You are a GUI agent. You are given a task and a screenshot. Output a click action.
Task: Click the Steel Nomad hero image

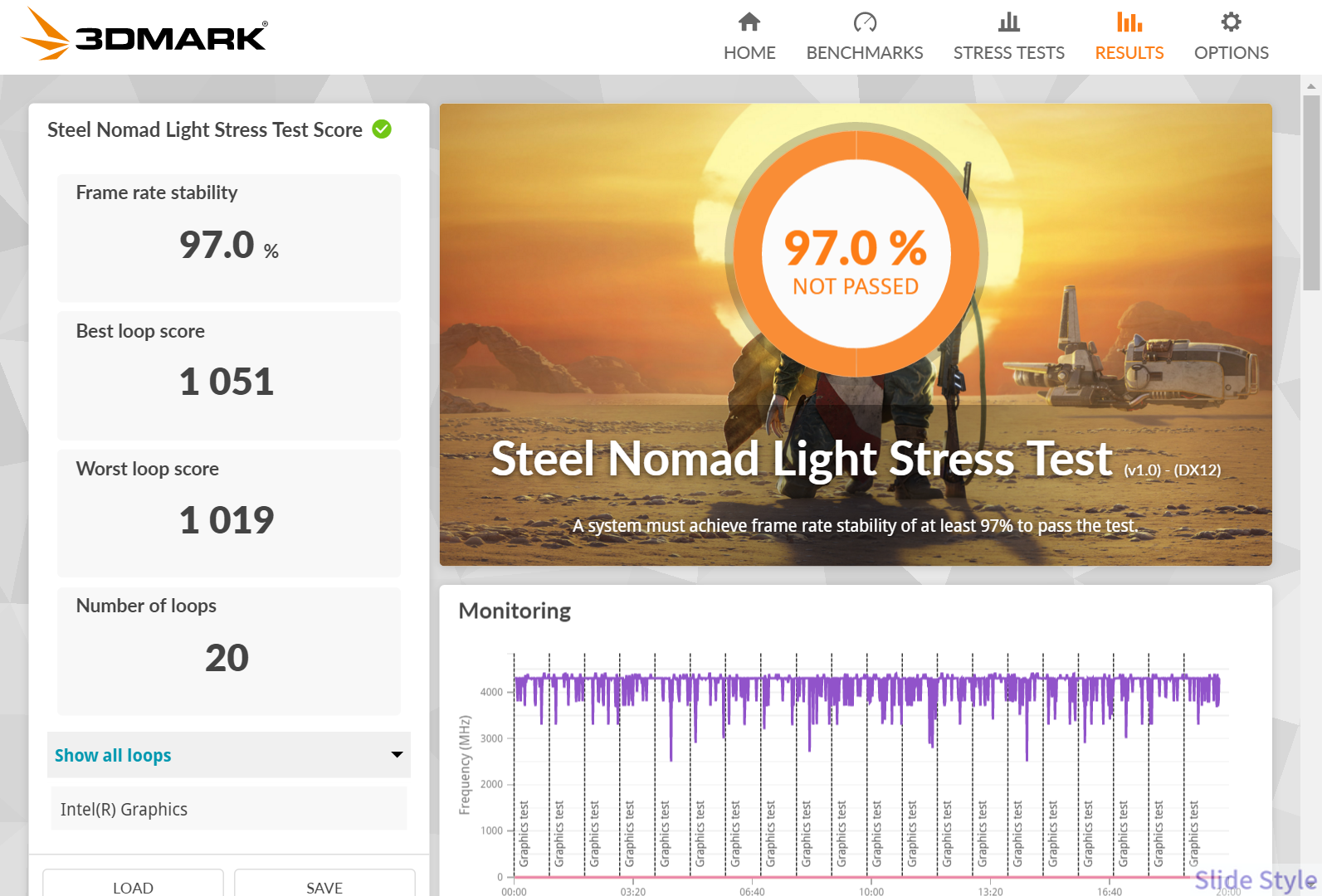856,334
